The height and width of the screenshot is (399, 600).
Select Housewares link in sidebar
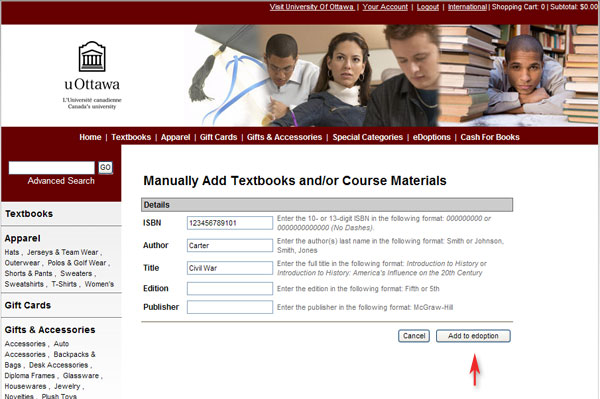tap(25, 386)
